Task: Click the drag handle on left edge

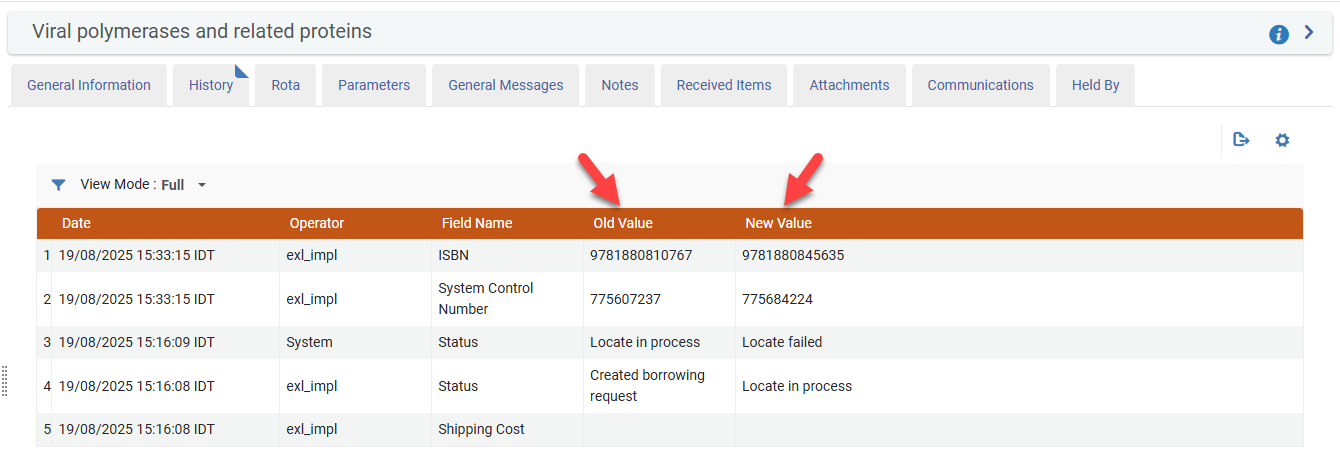Action: 5,380
